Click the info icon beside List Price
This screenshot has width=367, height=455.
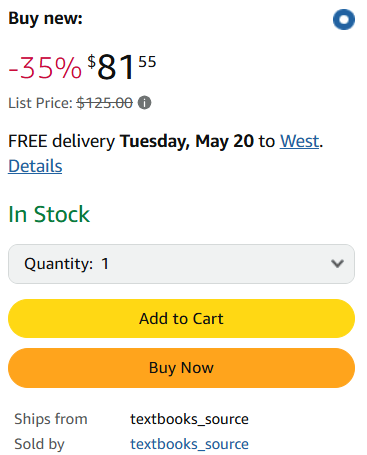[145, 103]
